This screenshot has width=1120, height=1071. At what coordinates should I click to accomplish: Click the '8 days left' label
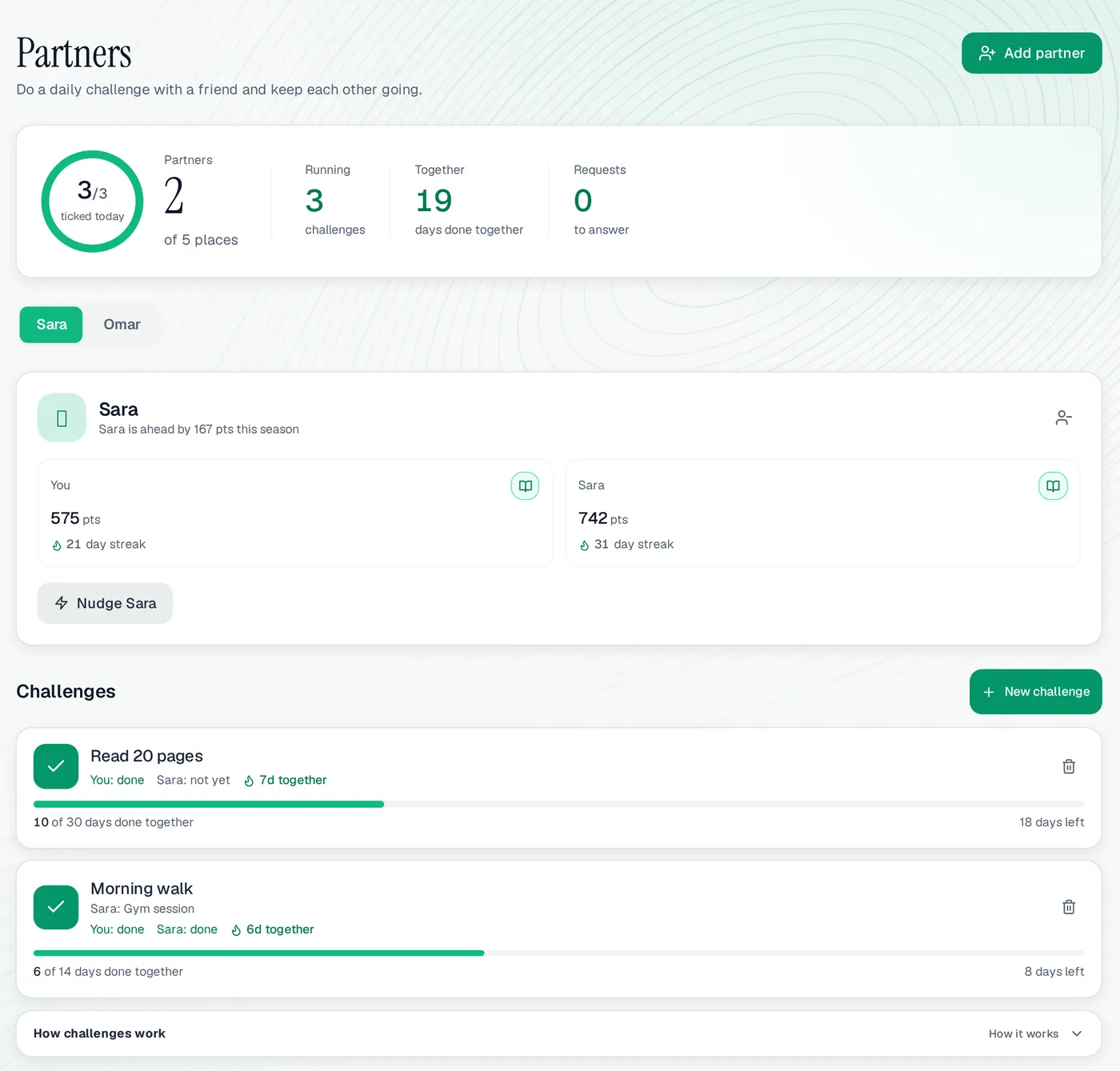pyautogui.click(x=1054, y=972)
